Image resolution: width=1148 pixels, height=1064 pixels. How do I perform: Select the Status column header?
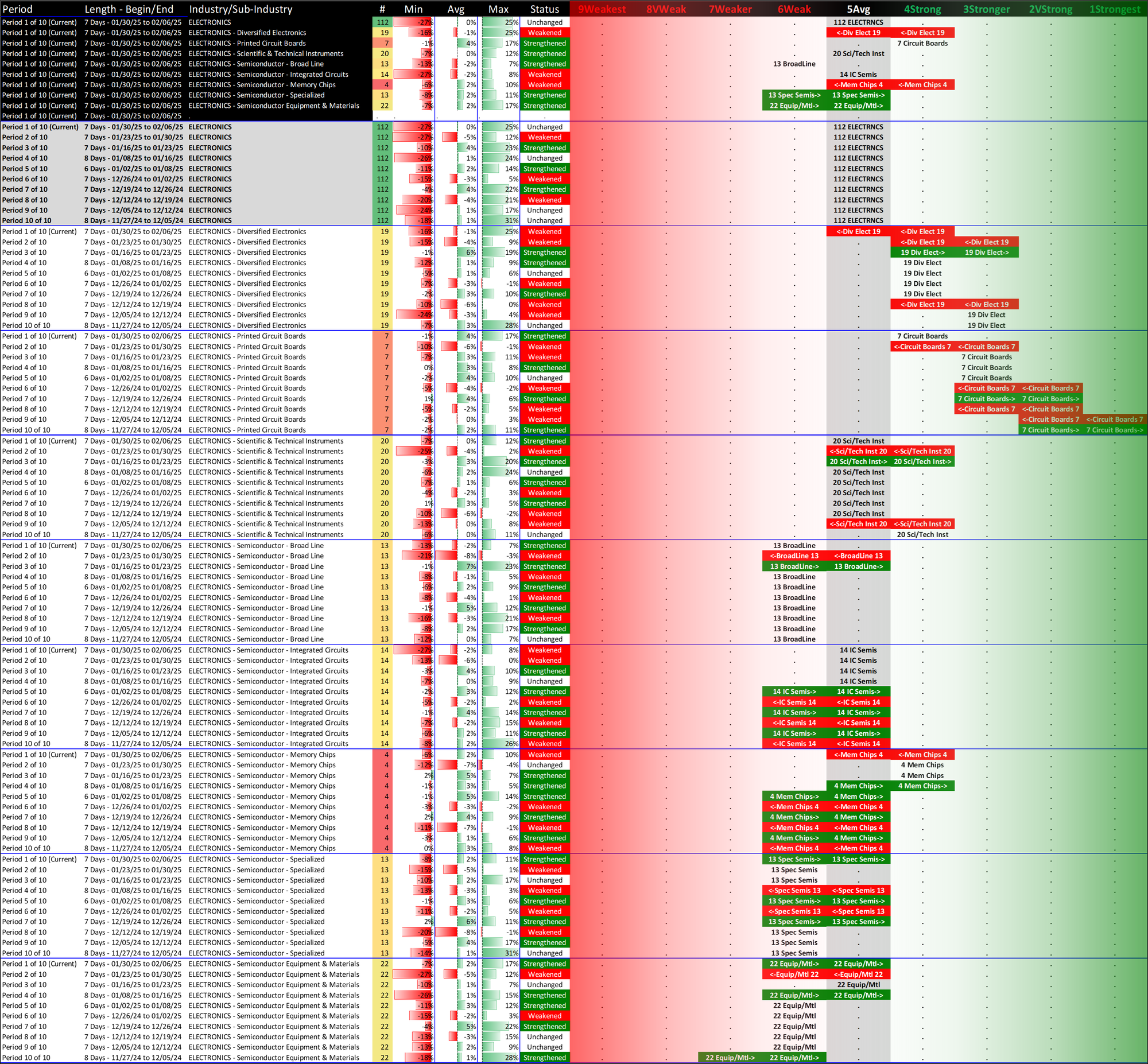pyautogui.click(x=544, y=9)
